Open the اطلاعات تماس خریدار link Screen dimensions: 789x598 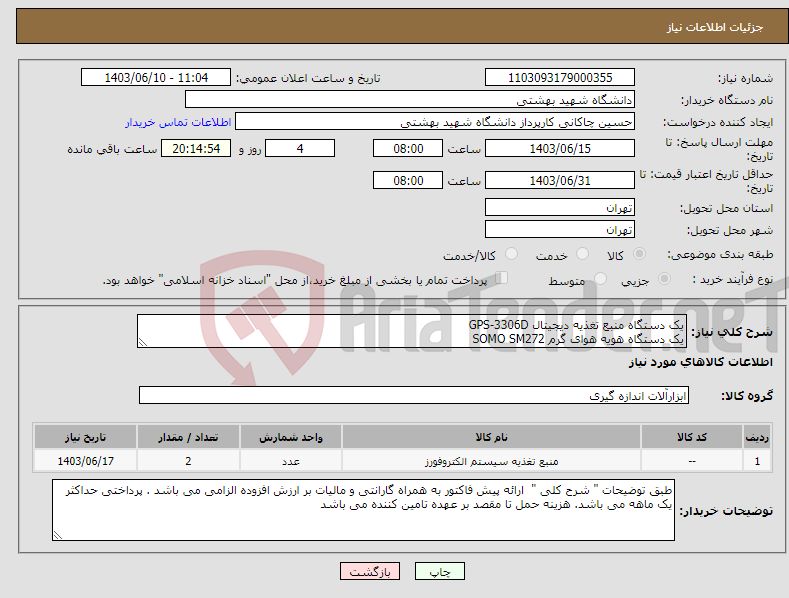click(x=178, y=122)
